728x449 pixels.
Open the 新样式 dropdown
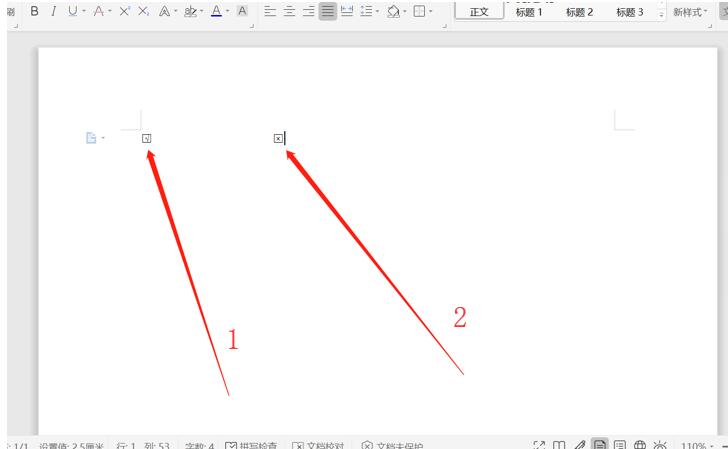point(690,12)
